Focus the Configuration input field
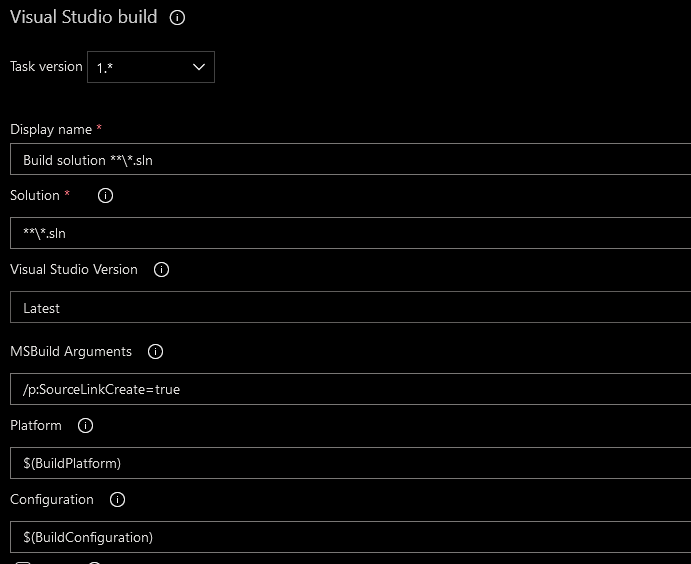The image size is (691, 564). (350, 537)
